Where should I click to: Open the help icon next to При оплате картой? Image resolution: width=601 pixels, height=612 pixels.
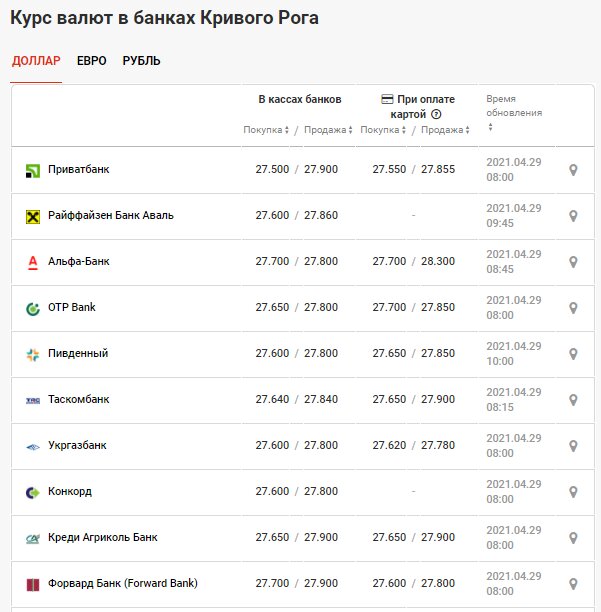click(x=436, y=114)
